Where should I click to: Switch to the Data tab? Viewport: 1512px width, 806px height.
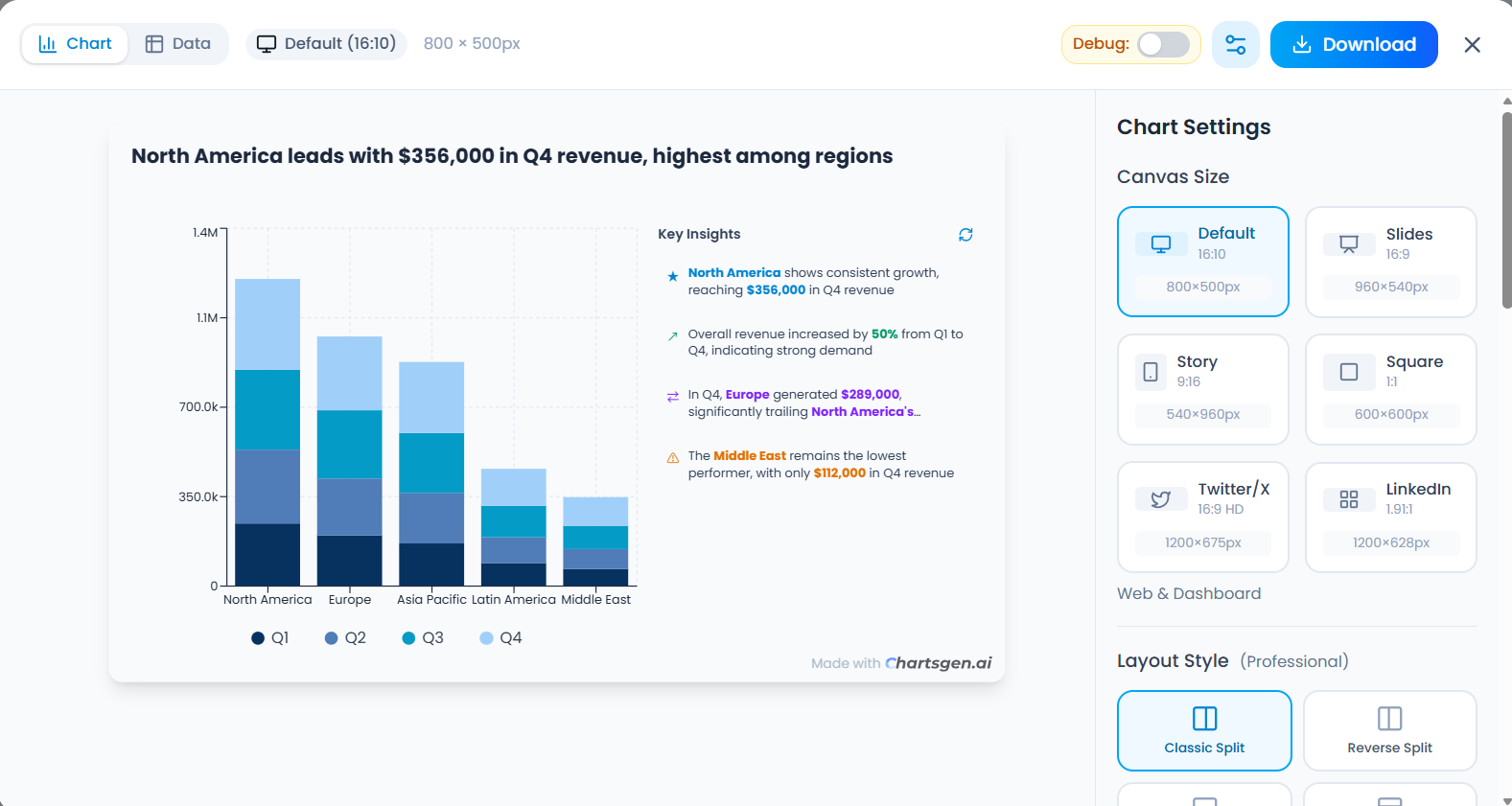178,44
